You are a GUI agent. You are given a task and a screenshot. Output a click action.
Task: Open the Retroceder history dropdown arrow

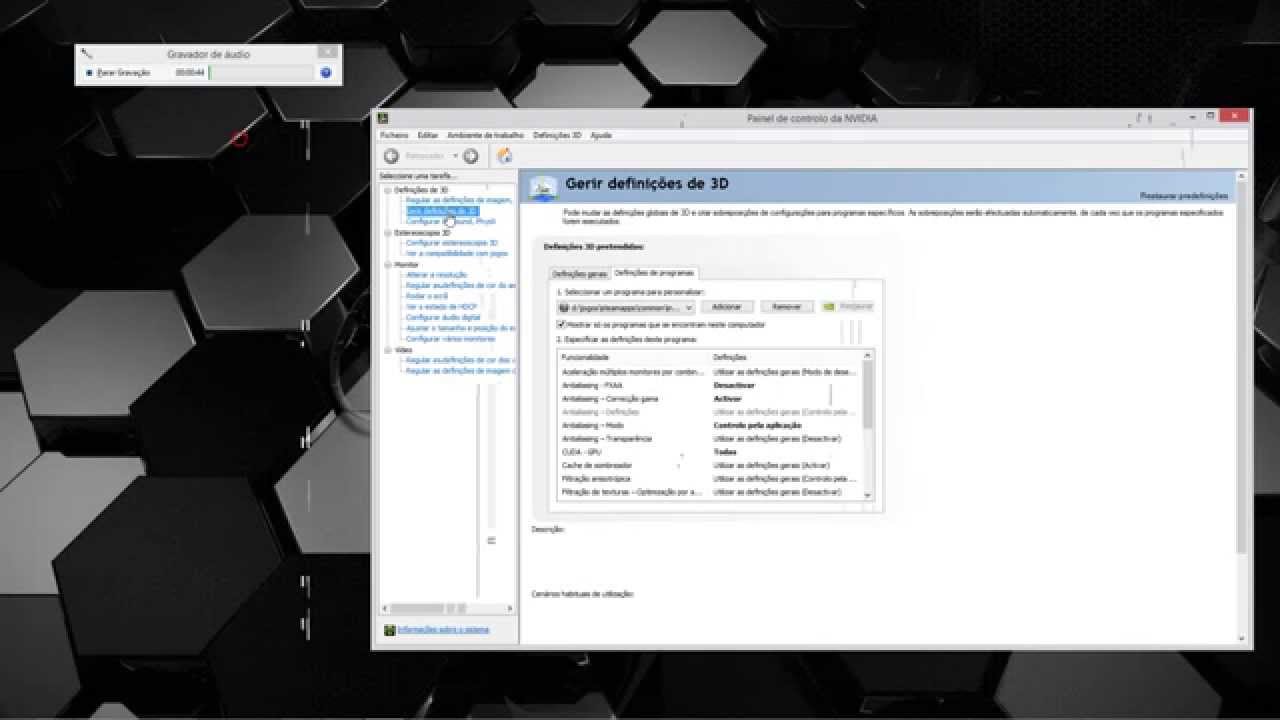455,156
